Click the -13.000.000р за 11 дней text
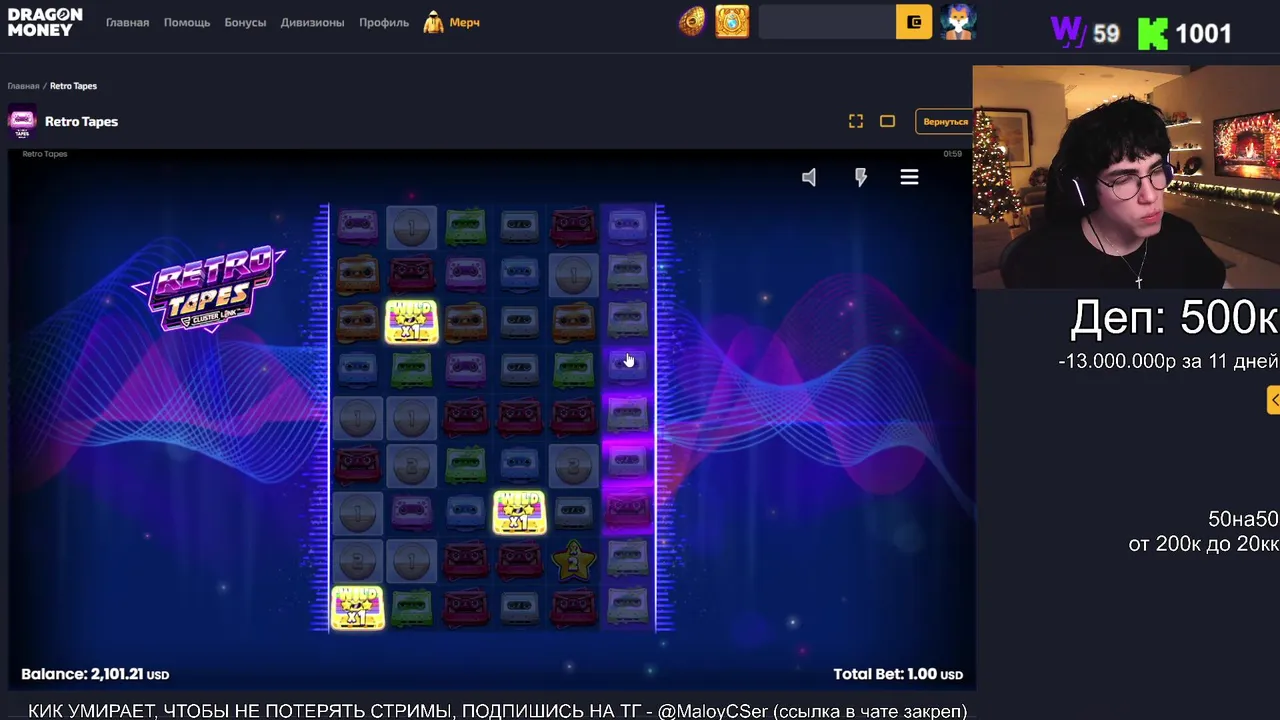Image resolution: width=1280 pixels, height=720 pixels. coord(1168,361)
